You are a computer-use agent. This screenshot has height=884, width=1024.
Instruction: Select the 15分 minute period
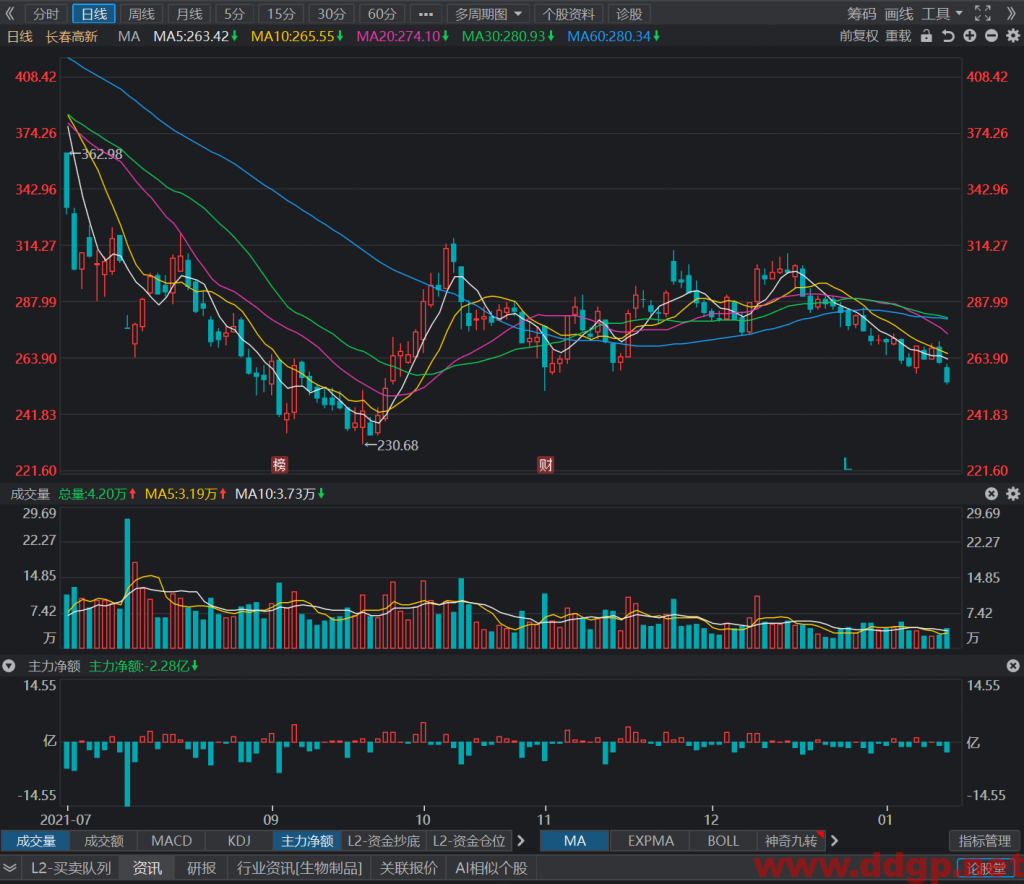point(281,14)
